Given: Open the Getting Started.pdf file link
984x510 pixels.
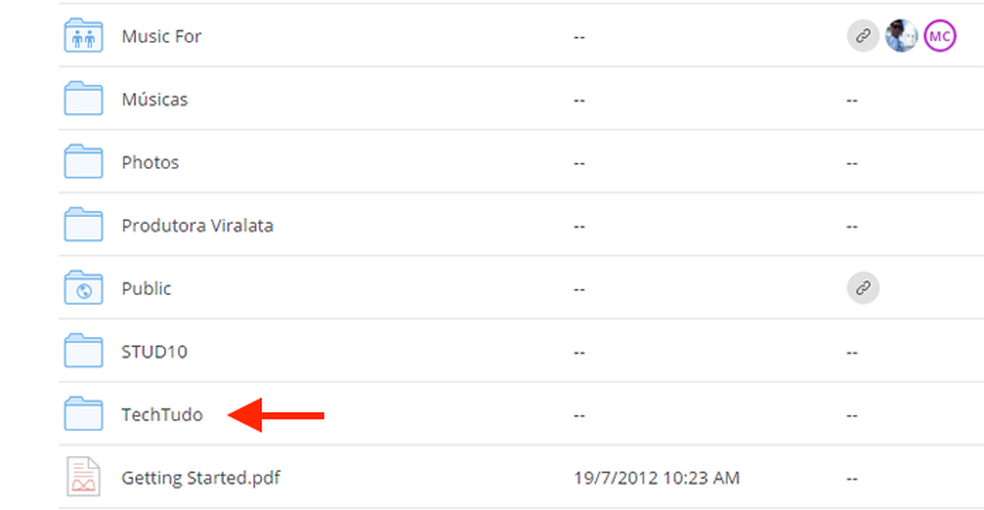Looking at the screenshot, I should coord(201,478).
